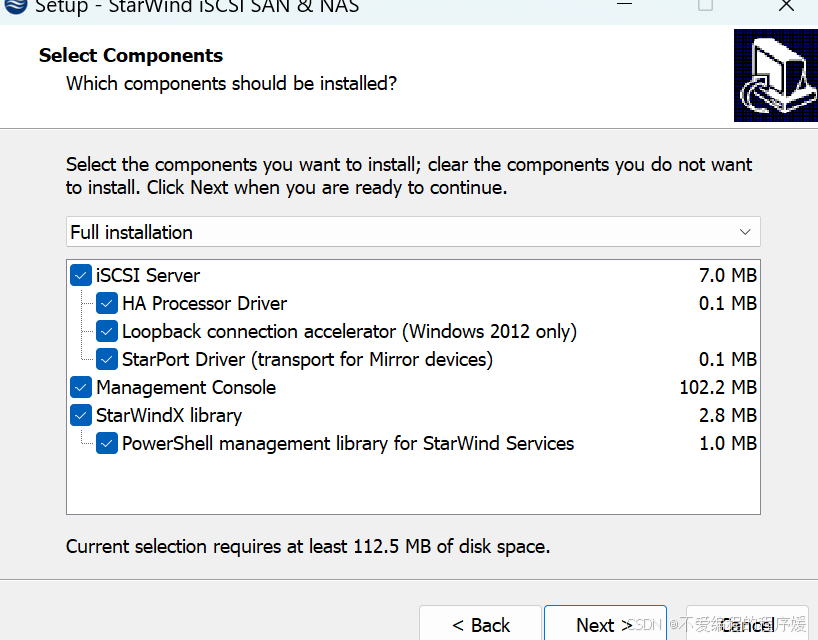
Task: Toggle the HA Processor Driver checkbox
Action: (107, 303)
